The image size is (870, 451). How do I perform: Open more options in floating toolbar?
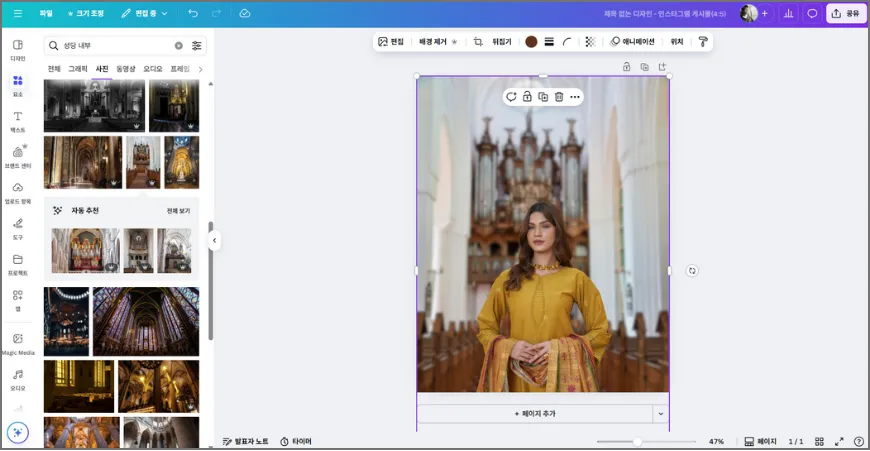tap(575, 97)
